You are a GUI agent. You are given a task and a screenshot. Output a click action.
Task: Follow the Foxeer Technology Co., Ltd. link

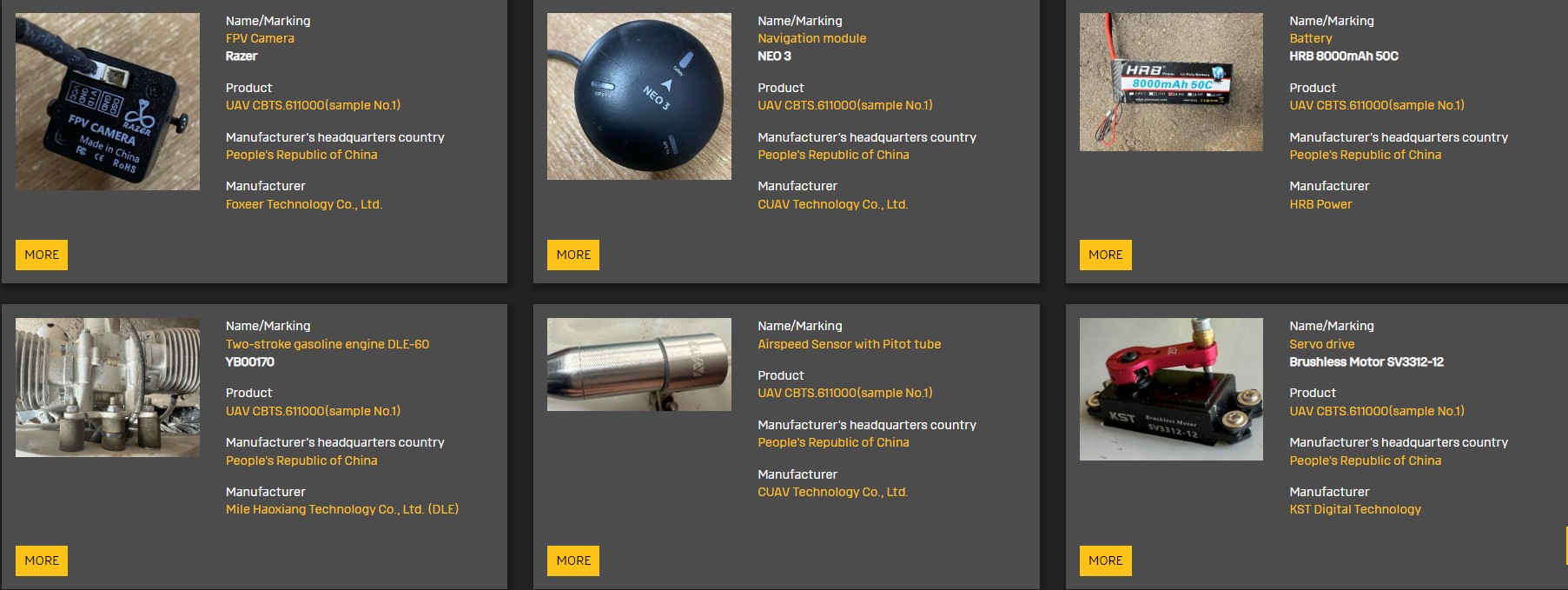[x=304, y=204]
